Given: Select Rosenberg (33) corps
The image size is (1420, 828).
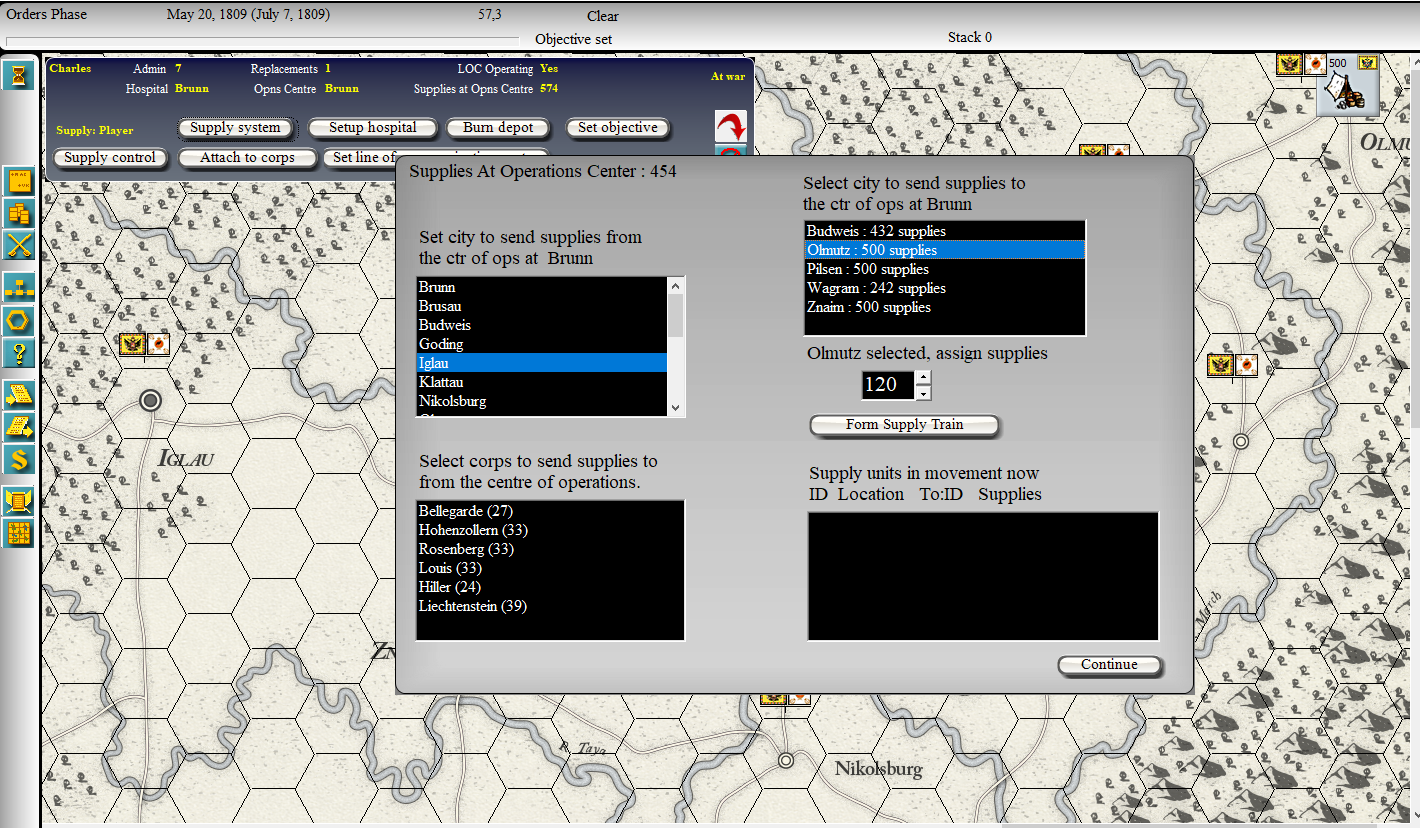Looking at the screenshot, I should pyautogui.click(x=550, y=549).
